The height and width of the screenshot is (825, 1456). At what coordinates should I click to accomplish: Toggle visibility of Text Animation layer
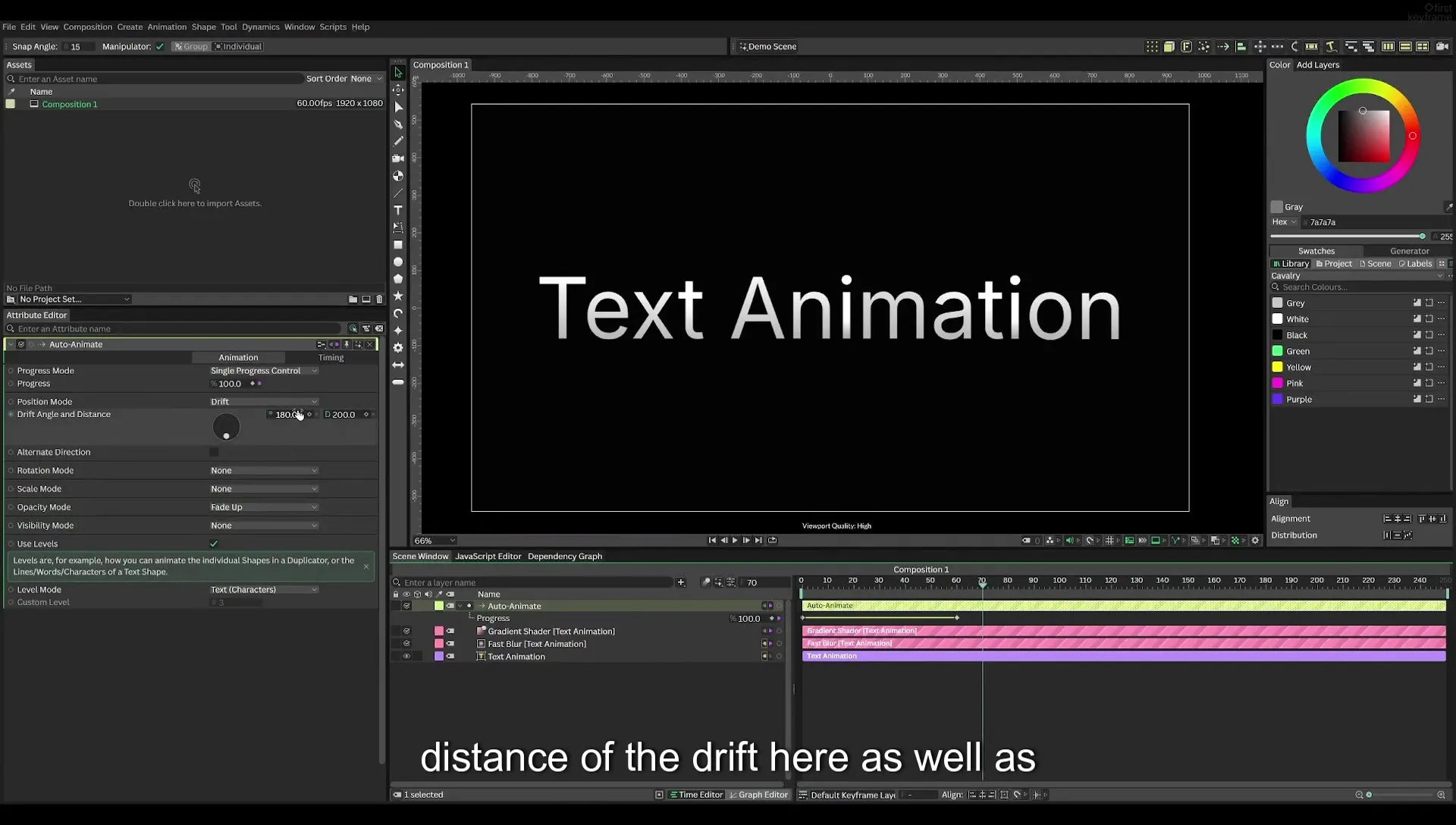click(406, 657)
